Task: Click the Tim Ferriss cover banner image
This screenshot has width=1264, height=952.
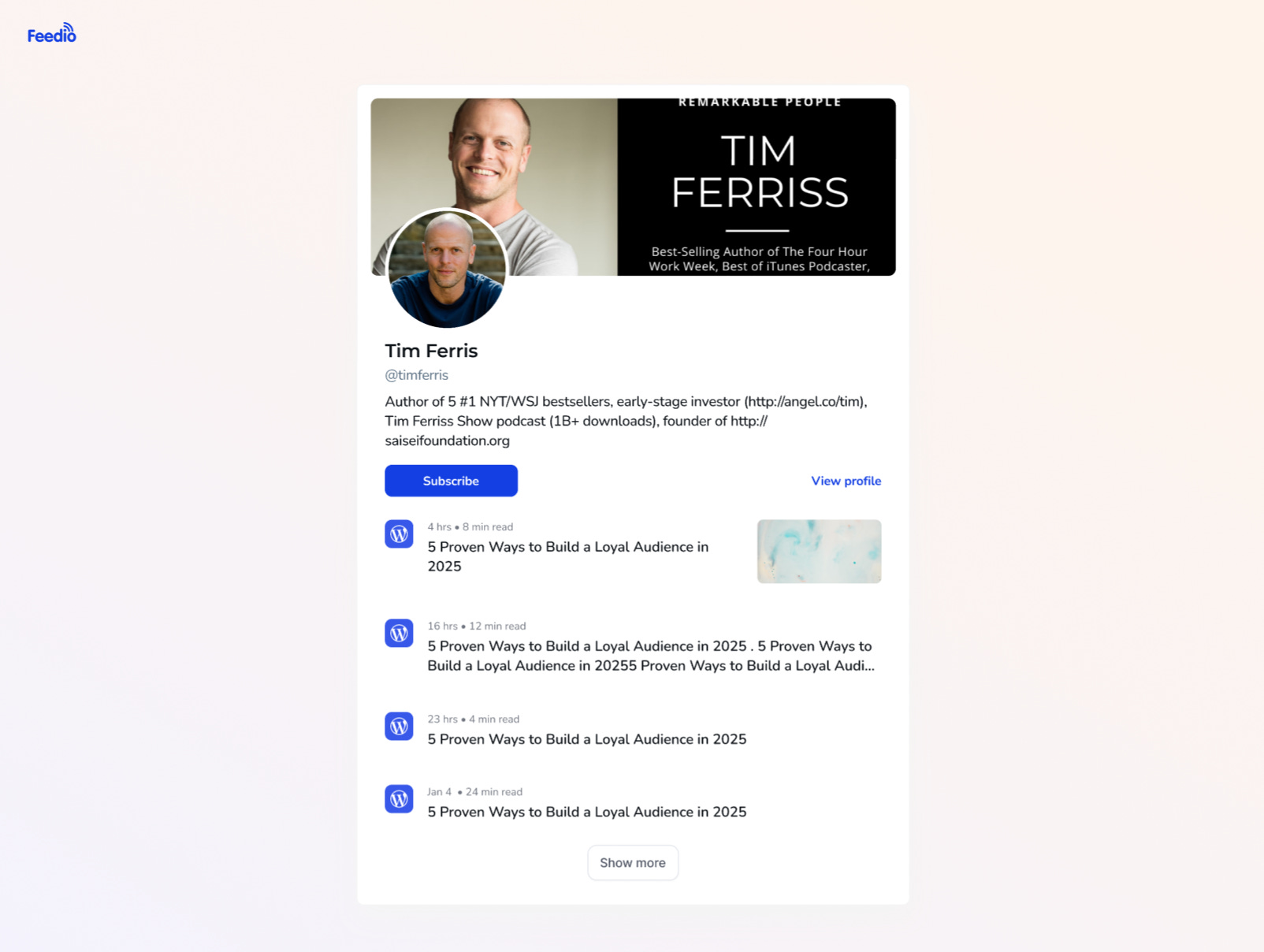Action: pos(633,187)
